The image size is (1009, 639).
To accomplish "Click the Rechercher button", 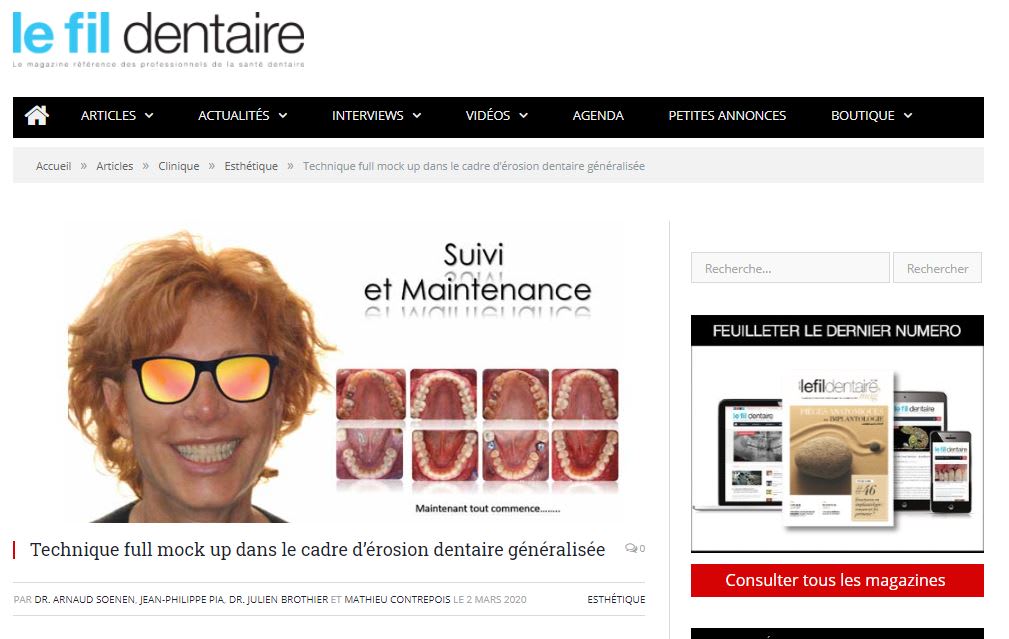I will (938, 268).
